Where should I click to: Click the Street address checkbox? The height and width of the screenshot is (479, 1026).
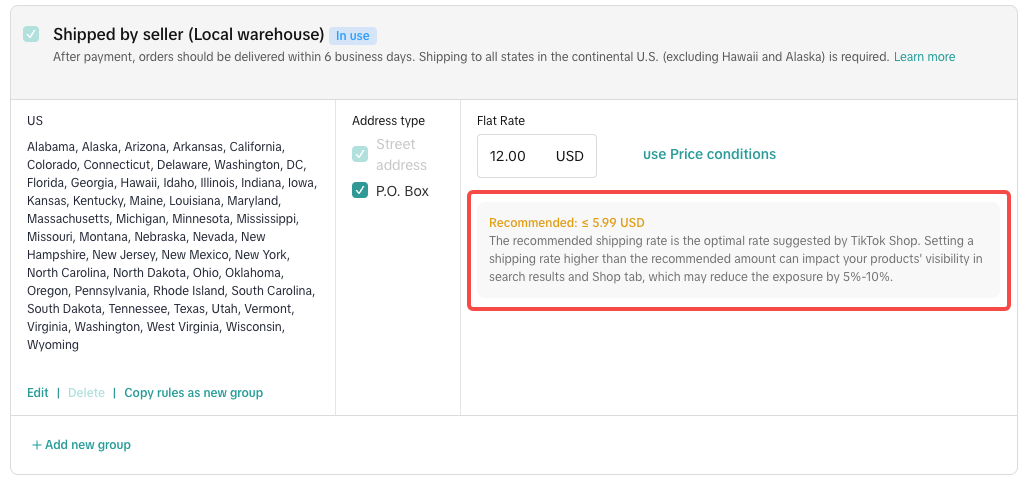(360, 154)
